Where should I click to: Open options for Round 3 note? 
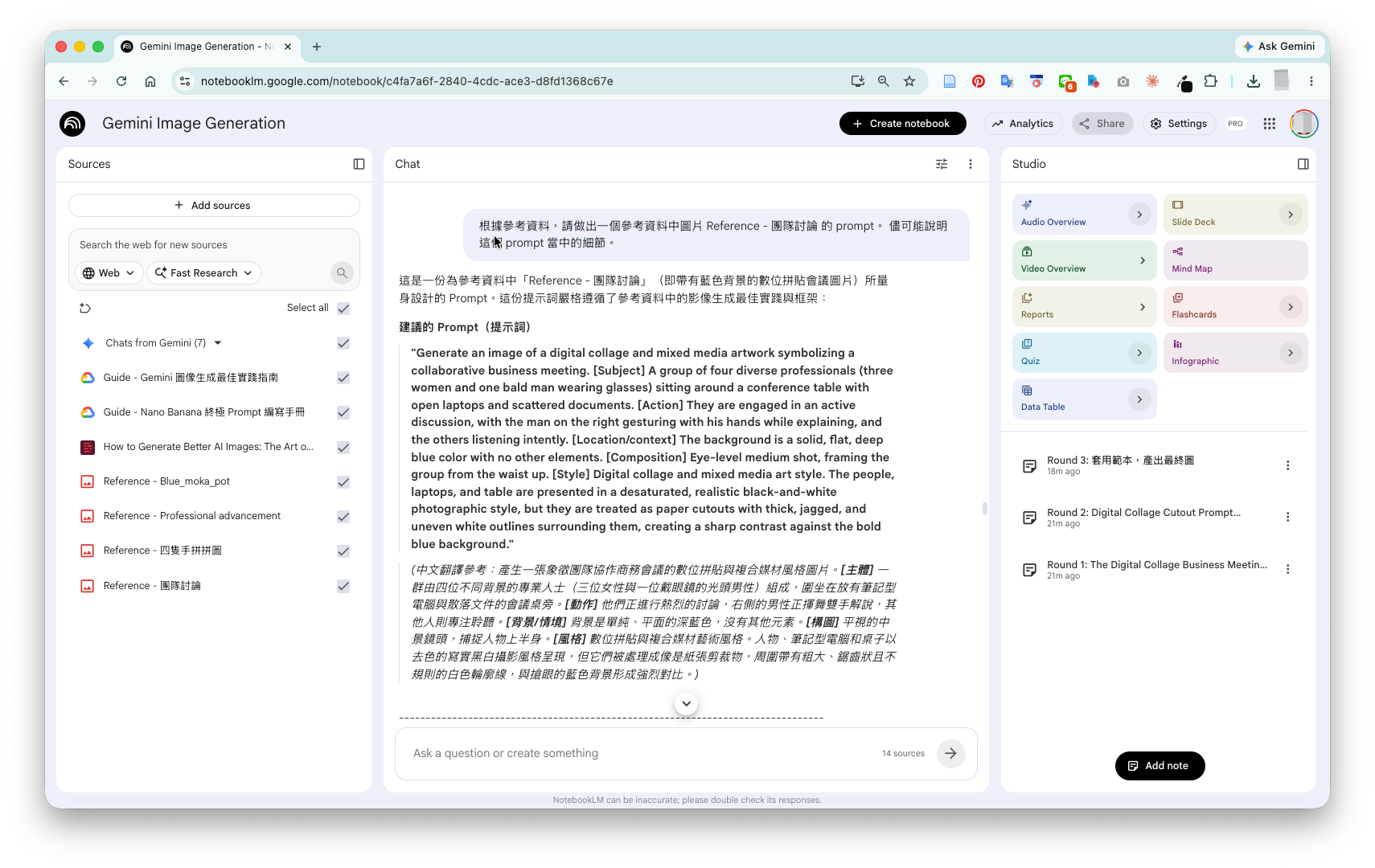point(1287,465)
